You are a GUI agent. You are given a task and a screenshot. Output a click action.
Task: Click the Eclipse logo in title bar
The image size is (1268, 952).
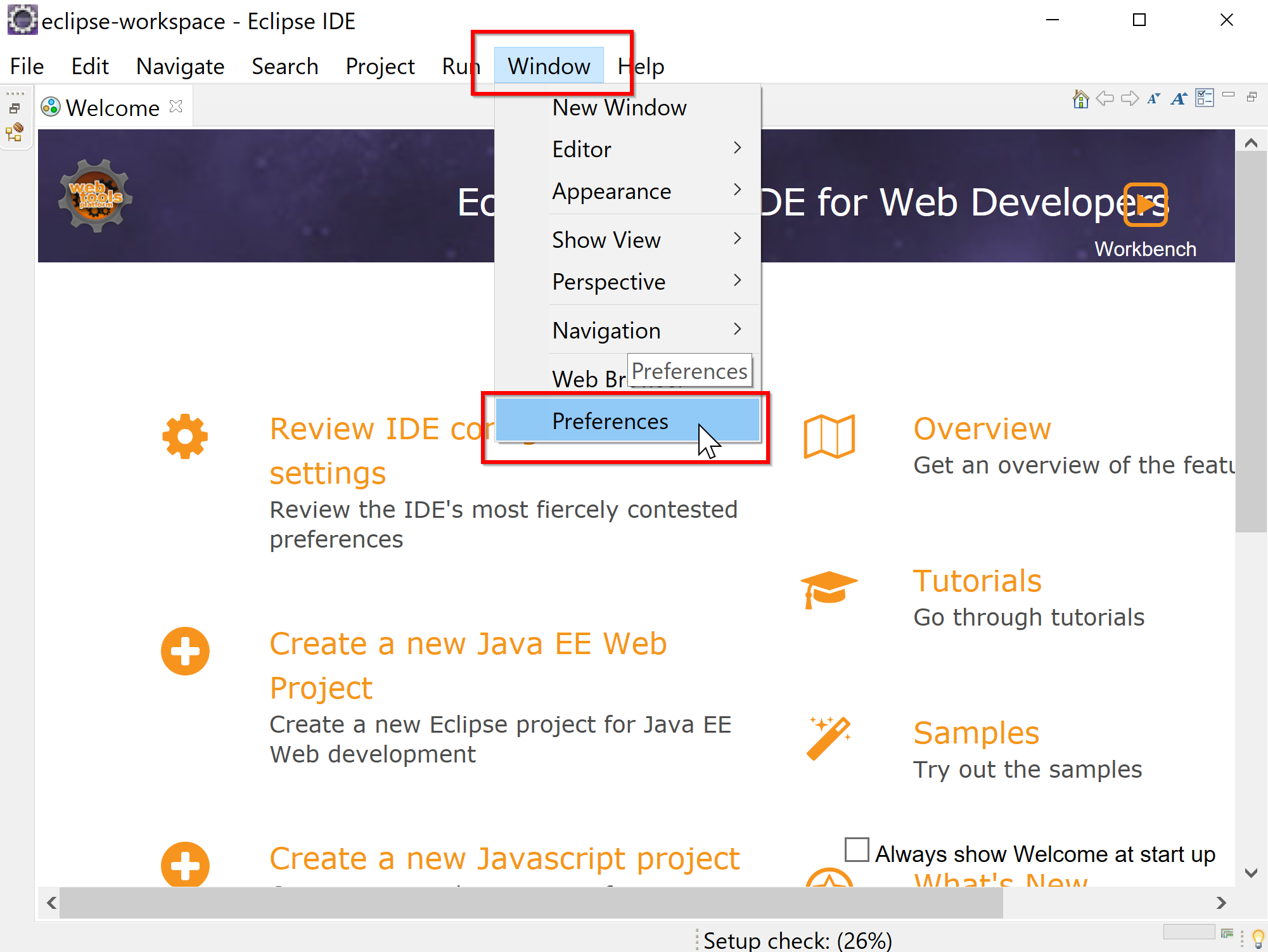22,20
